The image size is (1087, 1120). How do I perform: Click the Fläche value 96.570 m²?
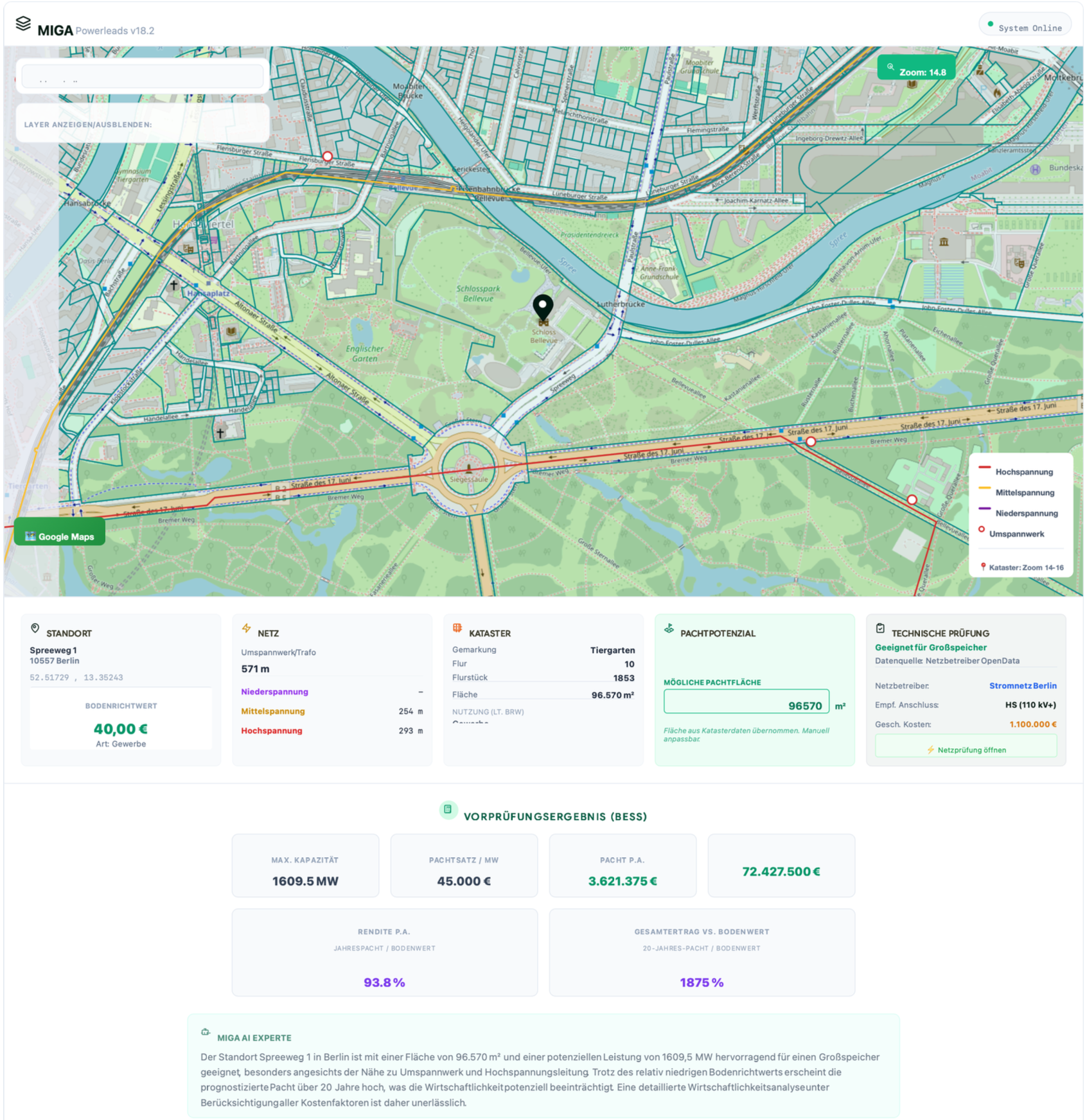click(x=613, y=695)
